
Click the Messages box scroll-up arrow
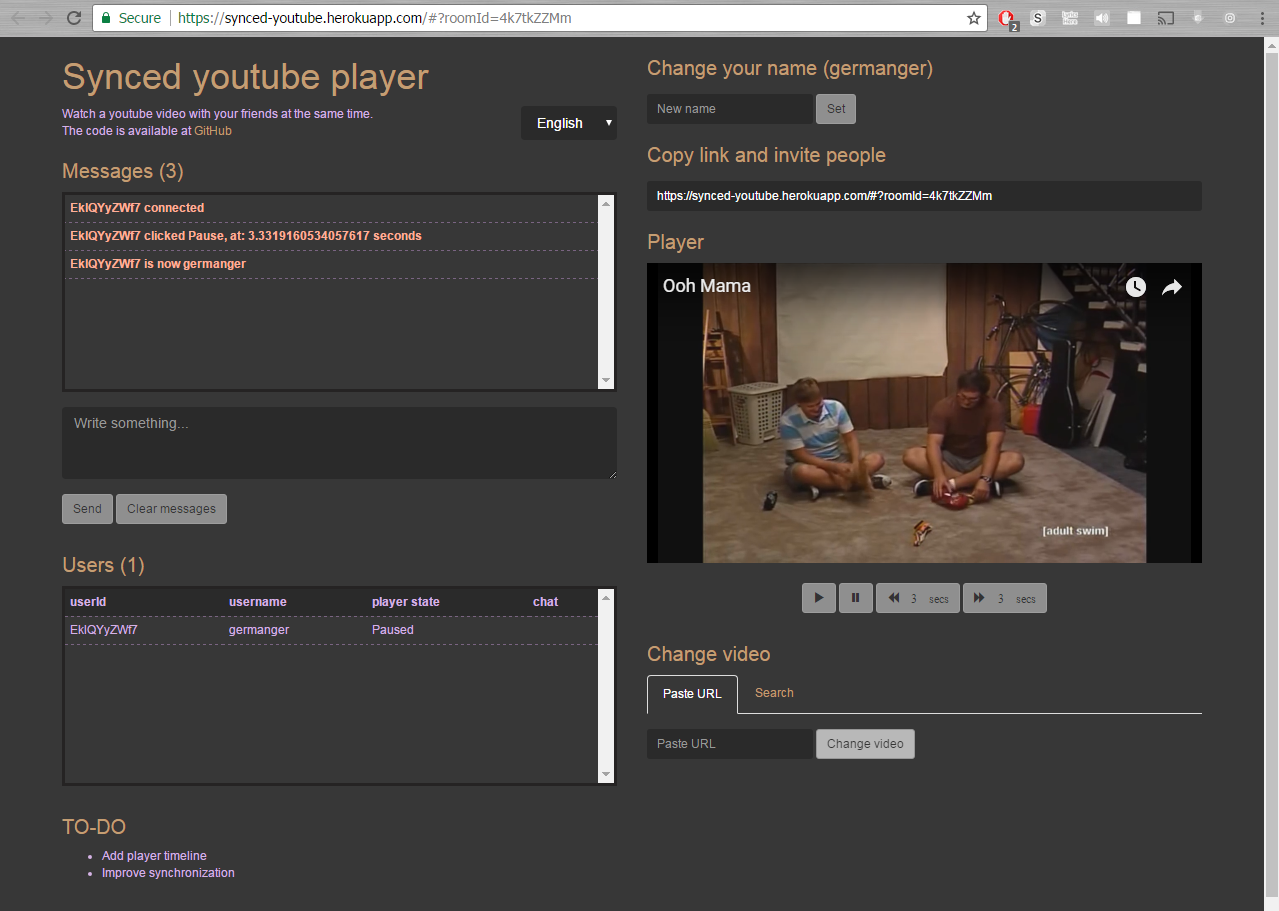pos(605,203)
